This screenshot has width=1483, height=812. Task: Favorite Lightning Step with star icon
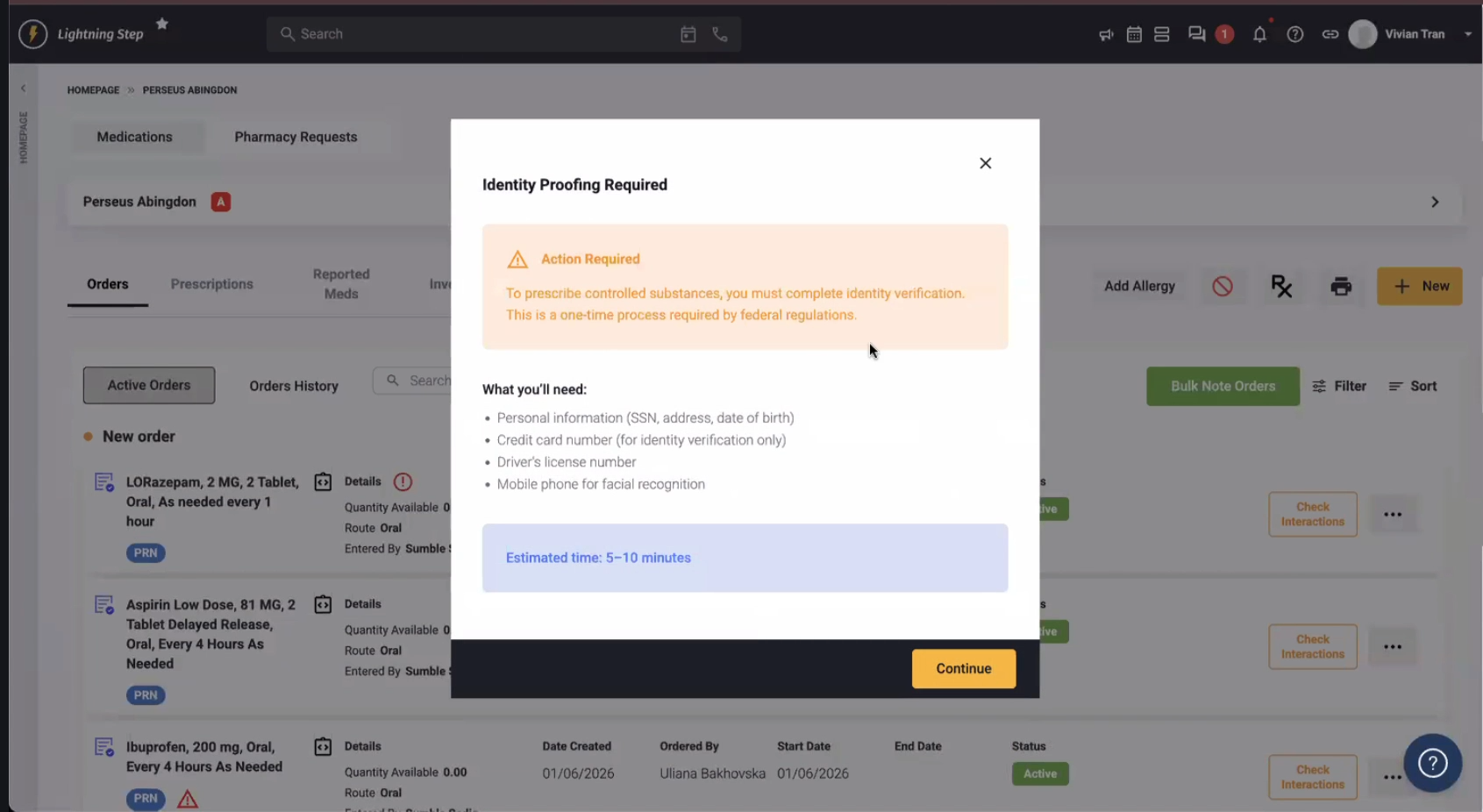click(x=162, y=24)
